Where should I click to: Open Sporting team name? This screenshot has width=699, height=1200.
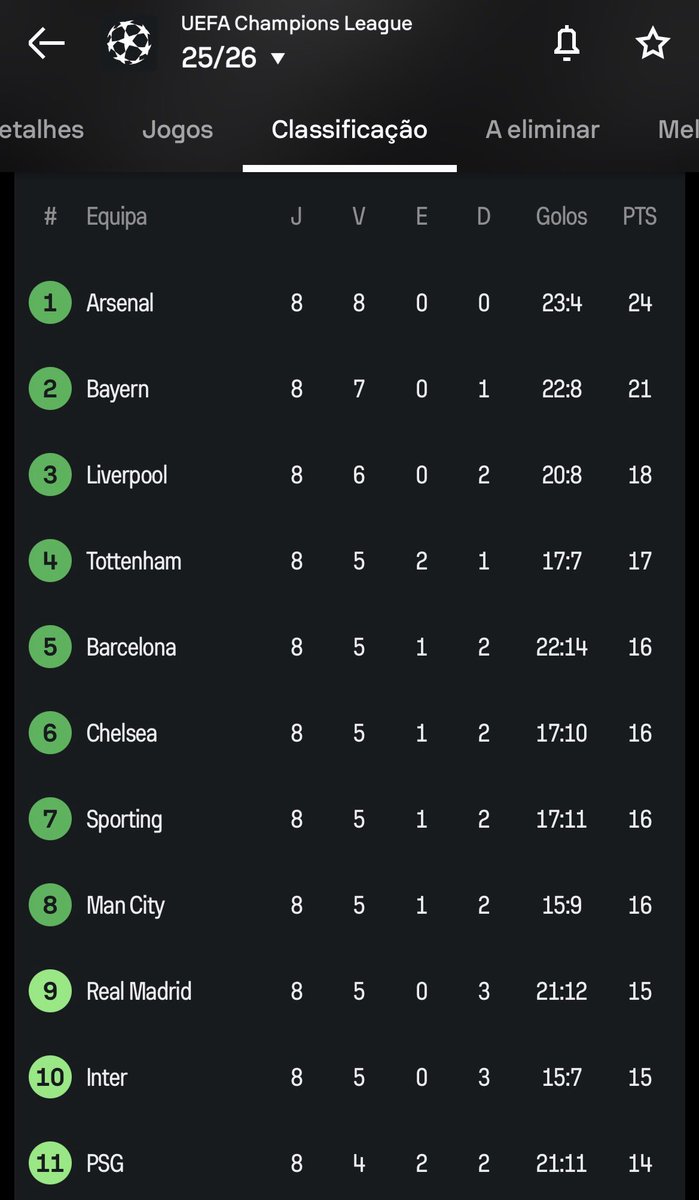124,819
